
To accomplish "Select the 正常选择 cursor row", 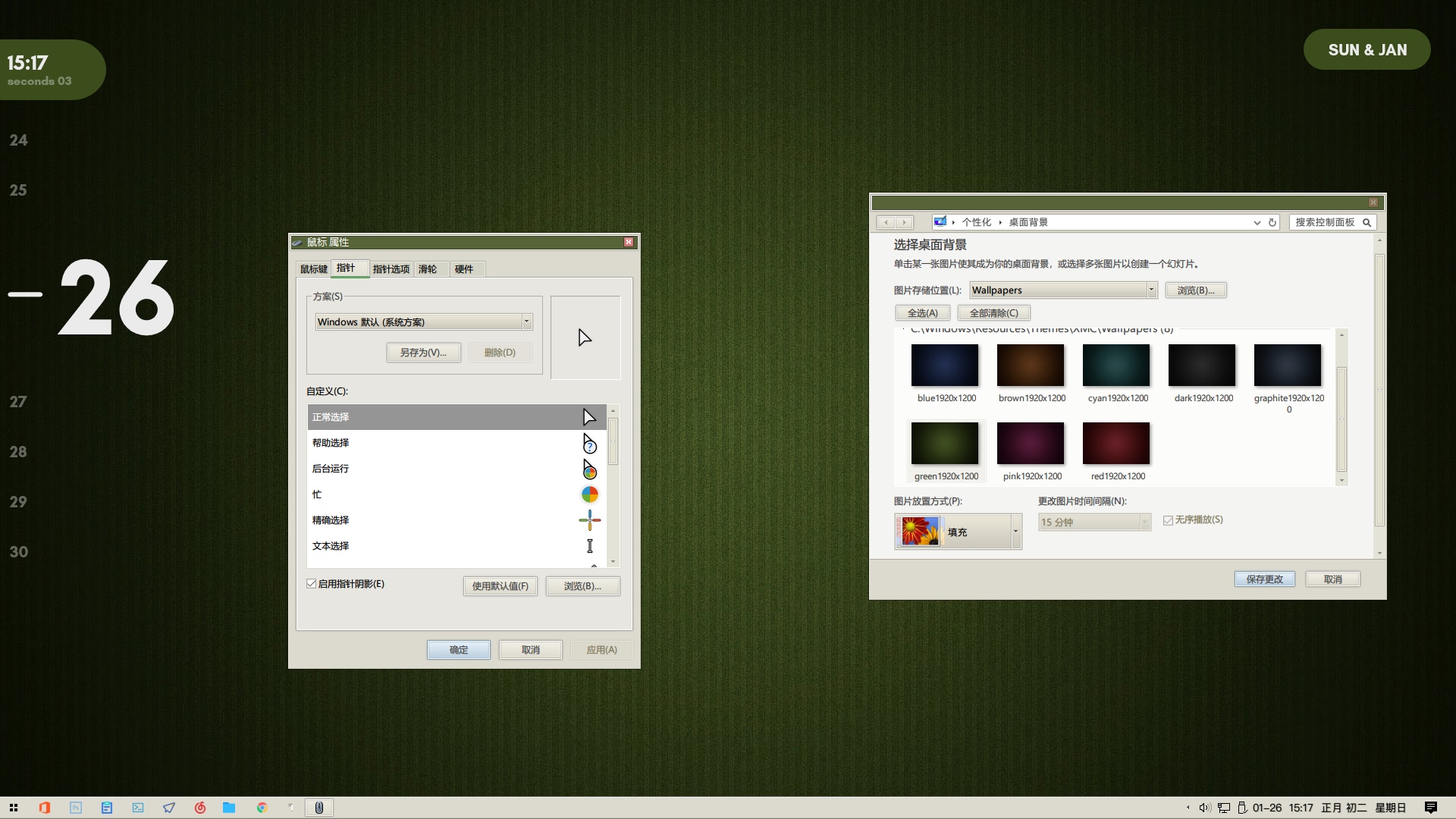I will coord(457,417).
